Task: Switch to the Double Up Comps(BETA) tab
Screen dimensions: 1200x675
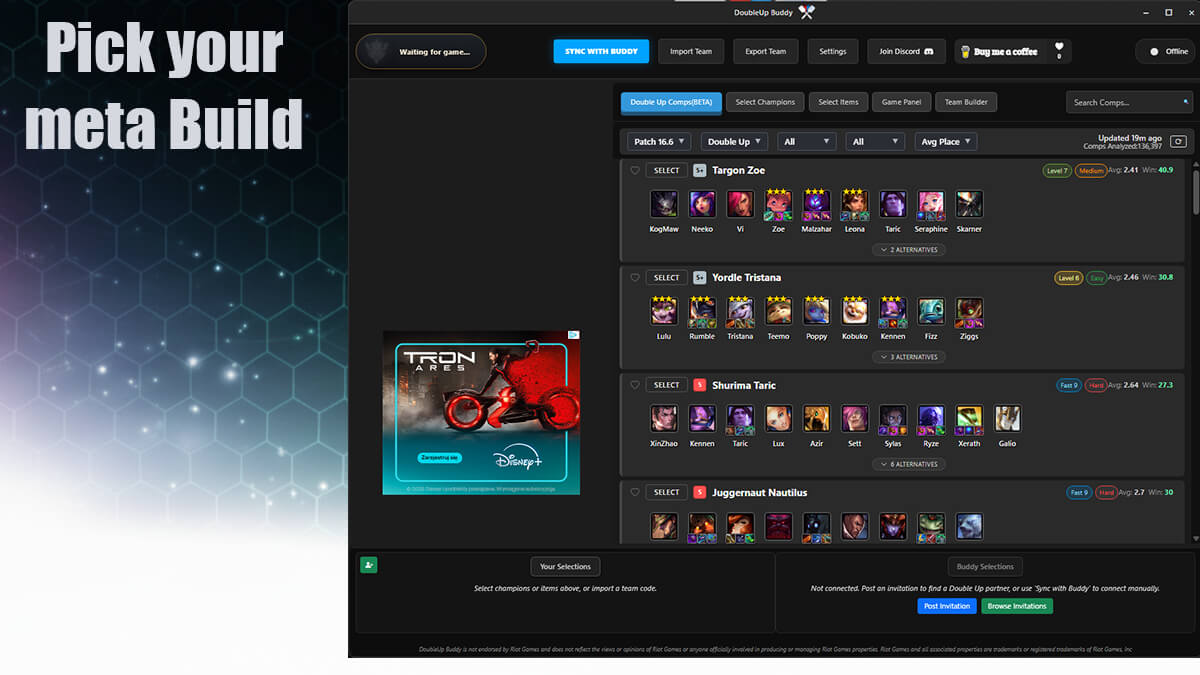Action: tap(671, 102)
